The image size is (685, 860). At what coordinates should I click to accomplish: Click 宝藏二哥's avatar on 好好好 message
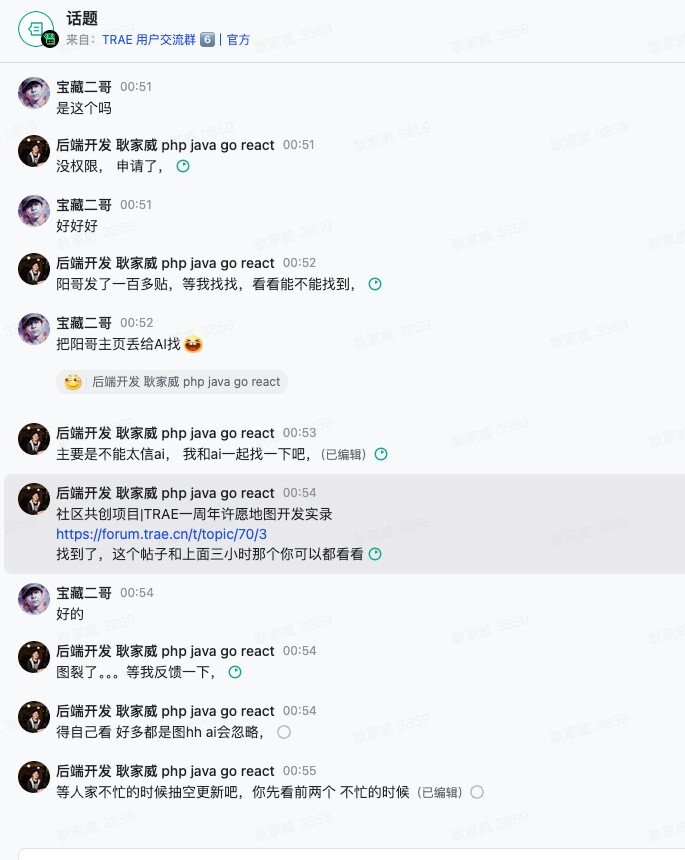pyautogui.click(x=34, y=211)
